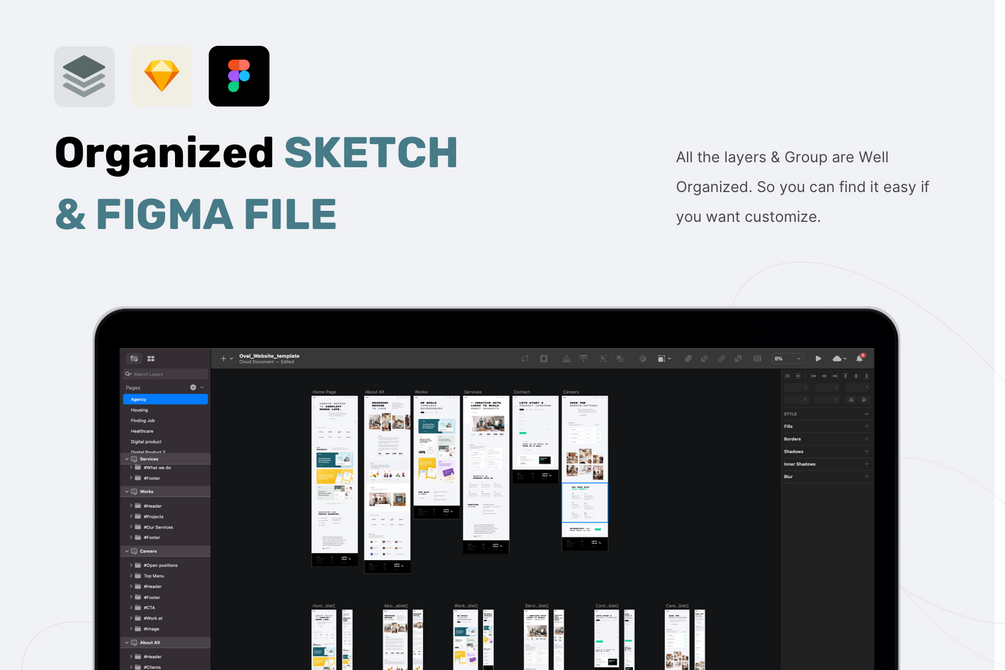Collapse the Works artboard in layer list
The width and height of the screenshot is (1005, 670).
point(126,491)
